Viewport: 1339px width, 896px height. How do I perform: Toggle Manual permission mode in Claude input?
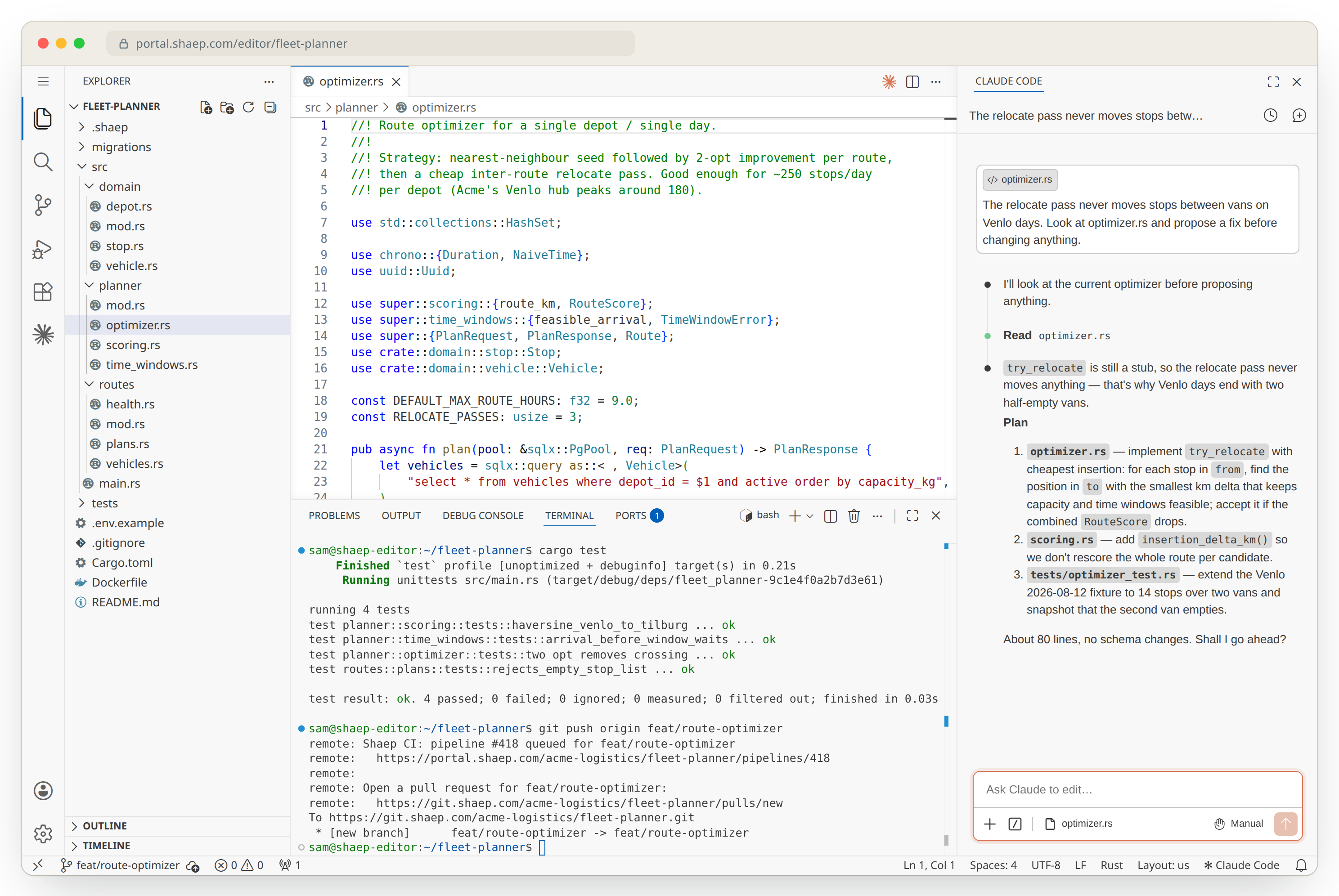point(1238,824)
